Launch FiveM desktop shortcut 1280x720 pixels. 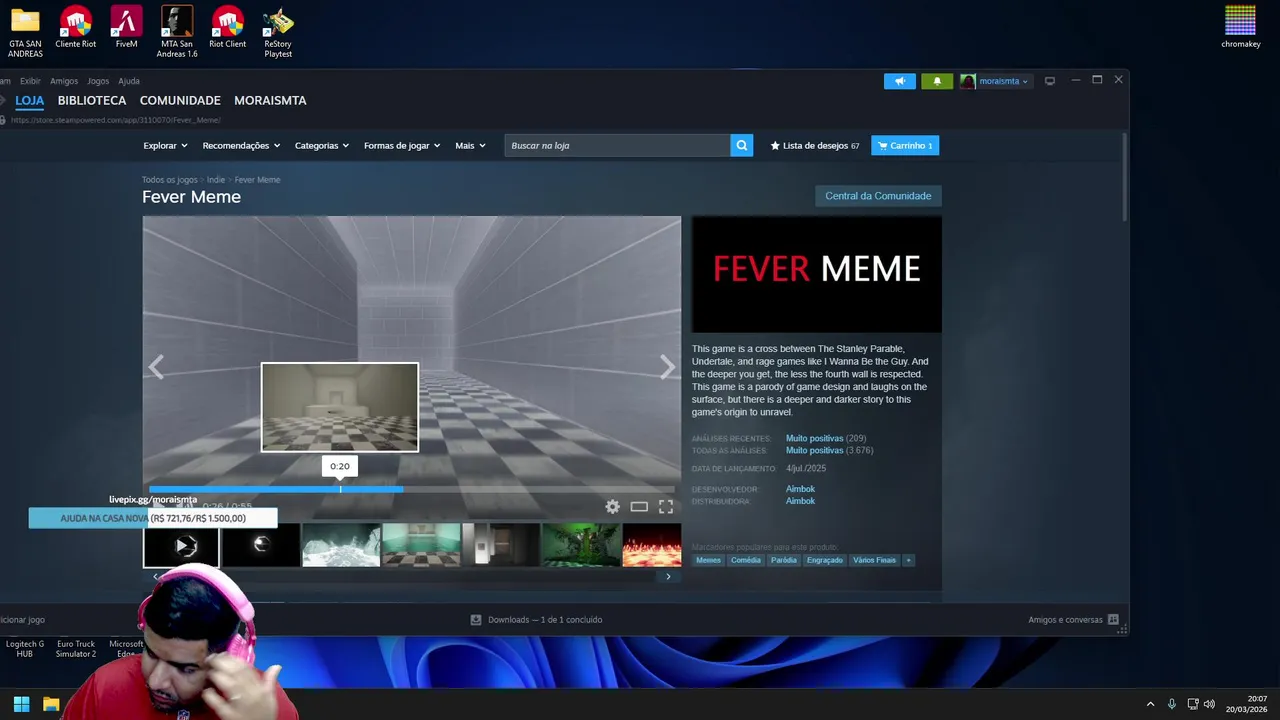click(x=126, y=28)
